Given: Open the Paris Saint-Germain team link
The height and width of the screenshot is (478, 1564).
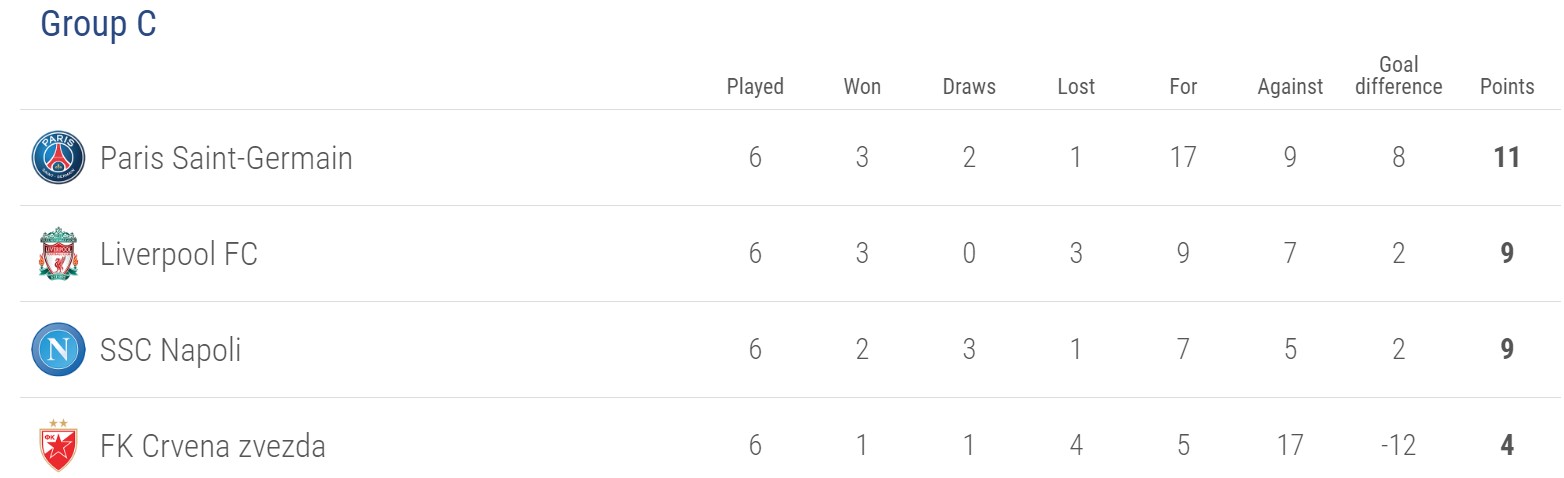Looking at the screenshot, I should click(226, 158).
